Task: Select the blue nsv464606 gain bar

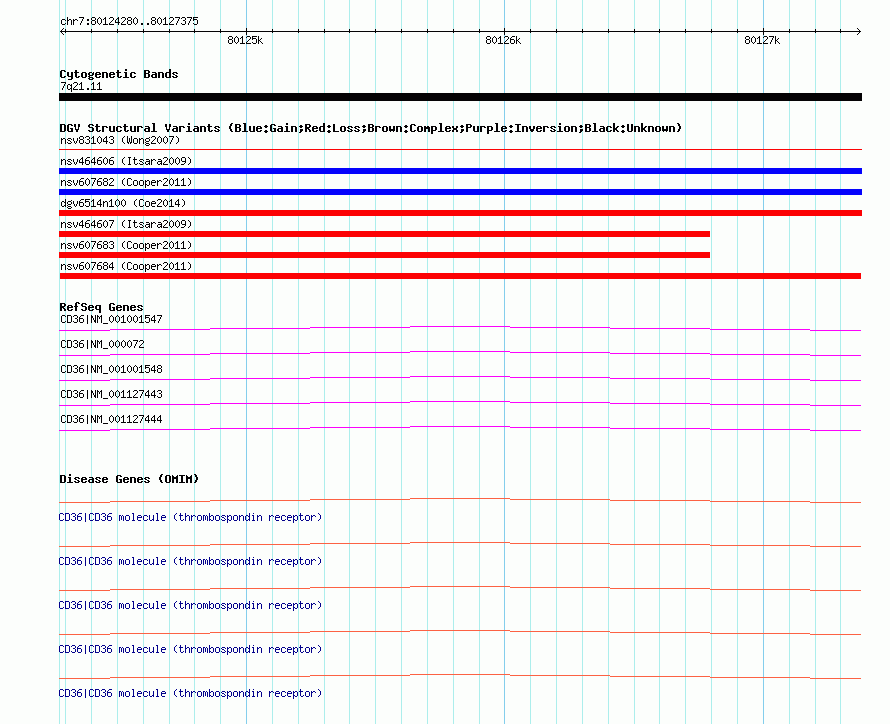Action: pyautogui.click(x=460, y=171)
